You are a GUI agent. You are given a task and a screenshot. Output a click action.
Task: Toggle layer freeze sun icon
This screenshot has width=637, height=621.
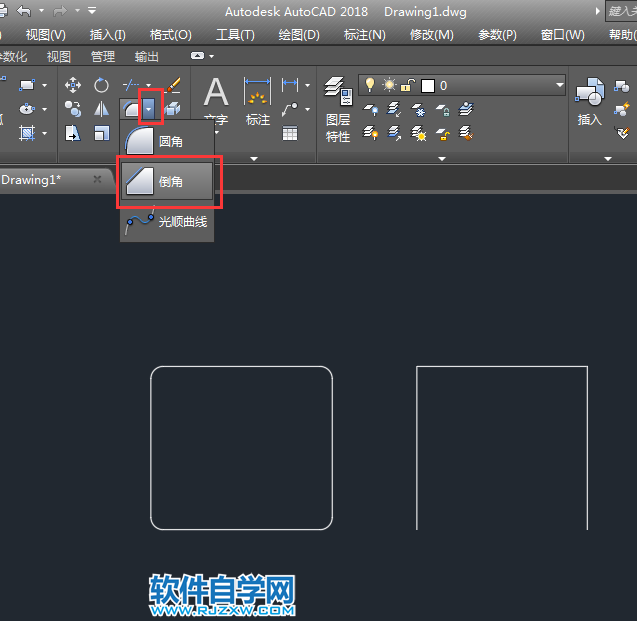pos(387,86)
